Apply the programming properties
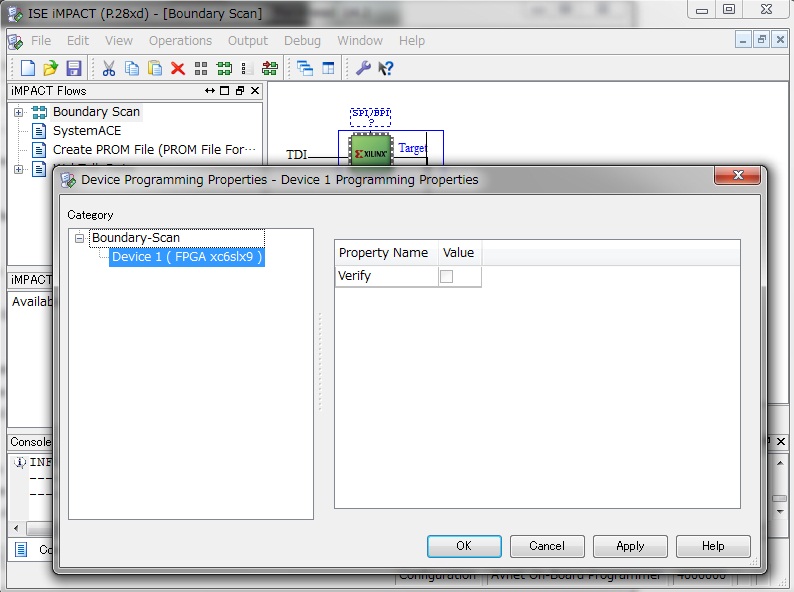This screenshot has width=794, height=592. click(x=630, y=546)
